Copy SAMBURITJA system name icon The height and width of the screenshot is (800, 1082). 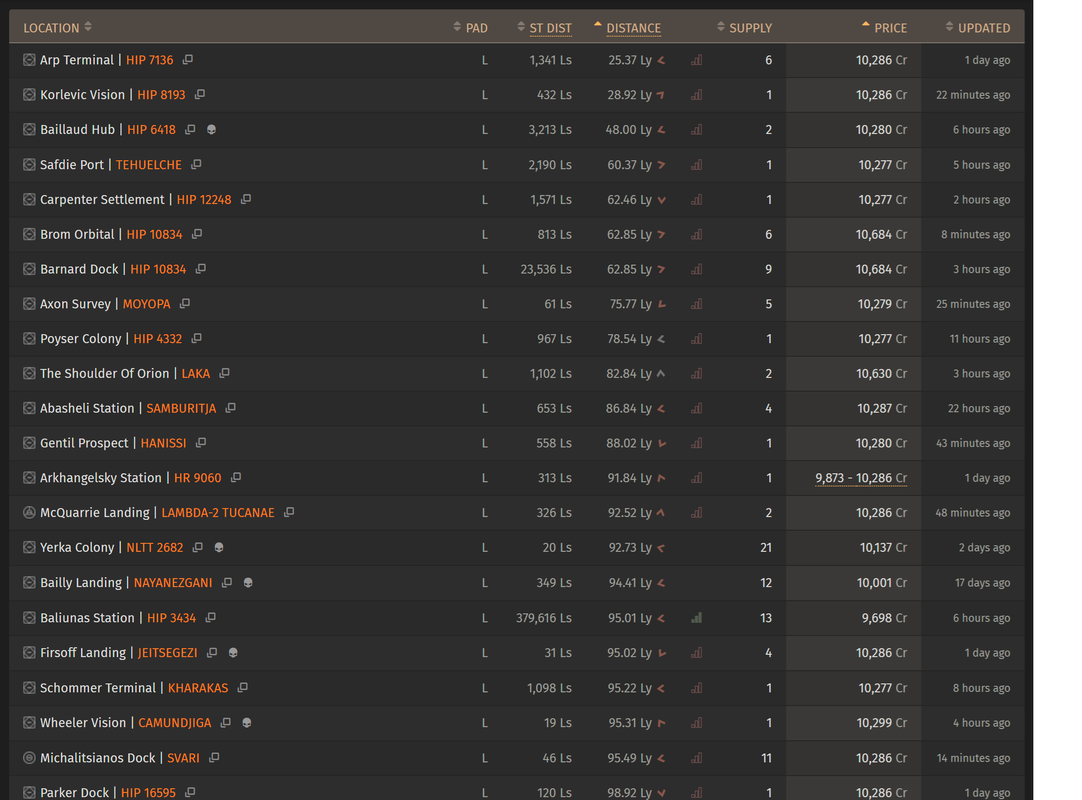pyautogui.click(x=230, y=408)
